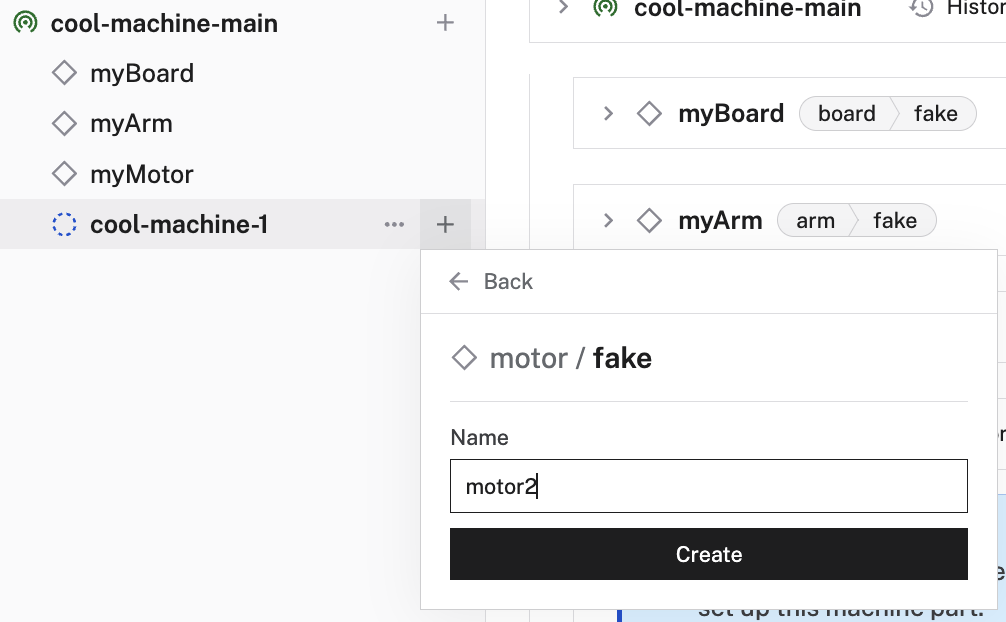The image size is (1006, 622).
Task: Click the green broadcast icon beside cool-machine-main
Action: click(x=24, y=22)
